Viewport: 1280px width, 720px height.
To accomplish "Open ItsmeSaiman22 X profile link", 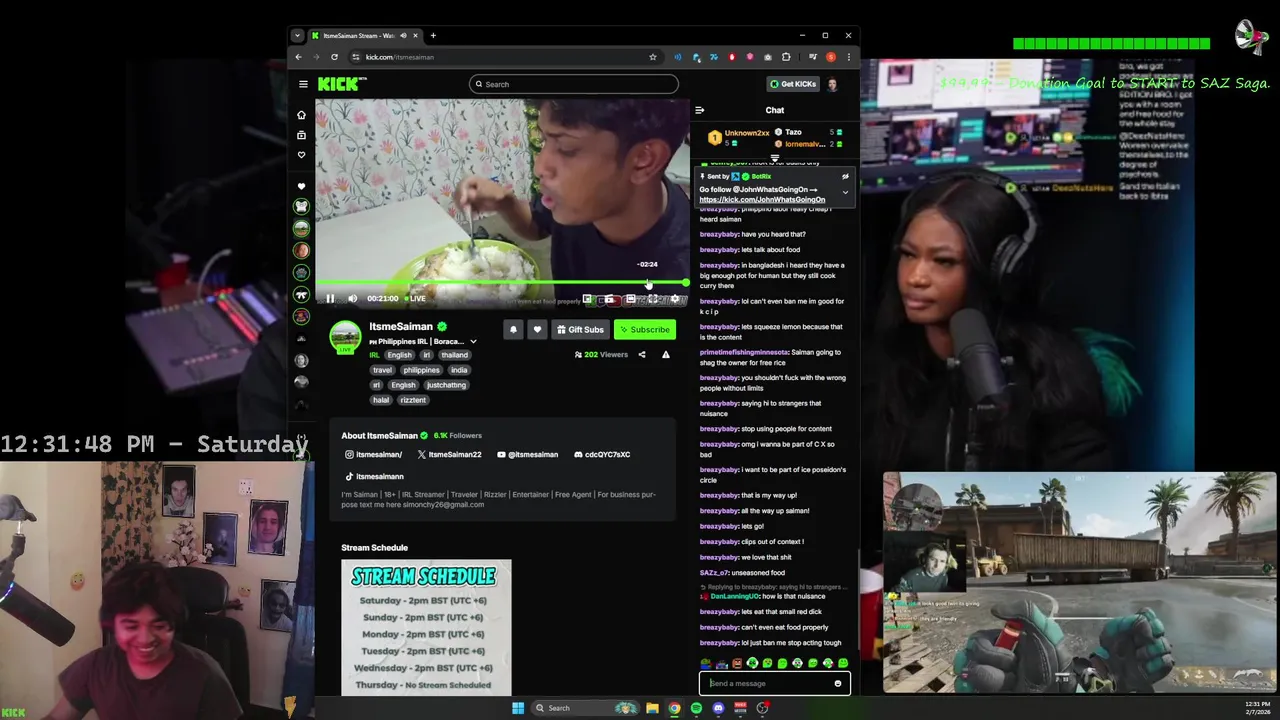I will tap(449, 454).
